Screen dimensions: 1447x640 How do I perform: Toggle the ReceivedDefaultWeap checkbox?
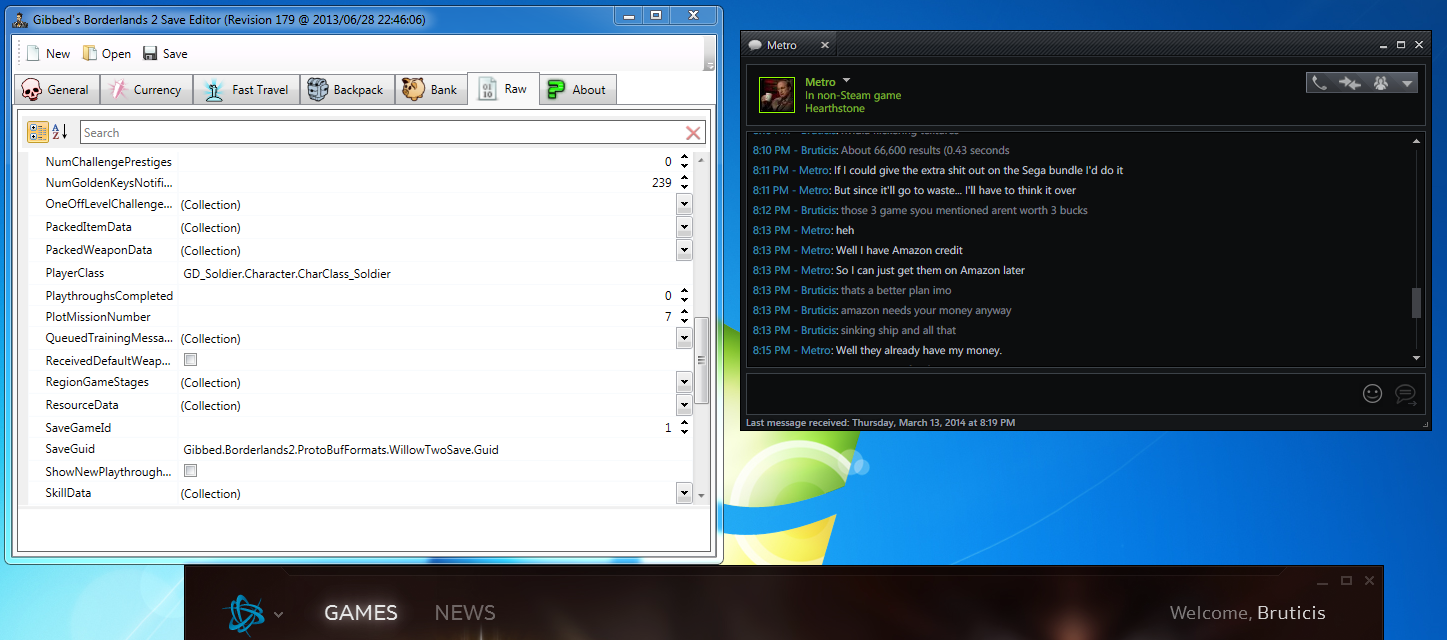(x=190, y=360)
